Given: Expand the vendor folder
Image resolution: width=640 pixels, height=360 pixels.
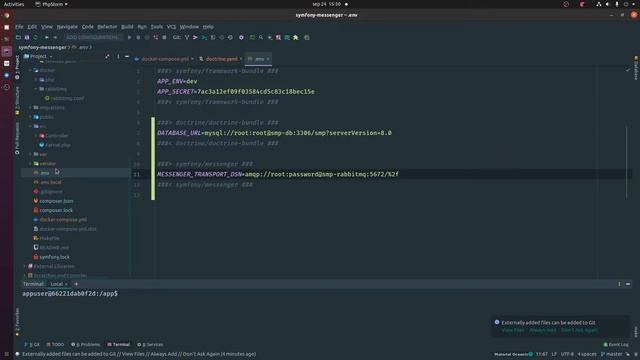Looking at the screenshot, I should pos(30,163).
